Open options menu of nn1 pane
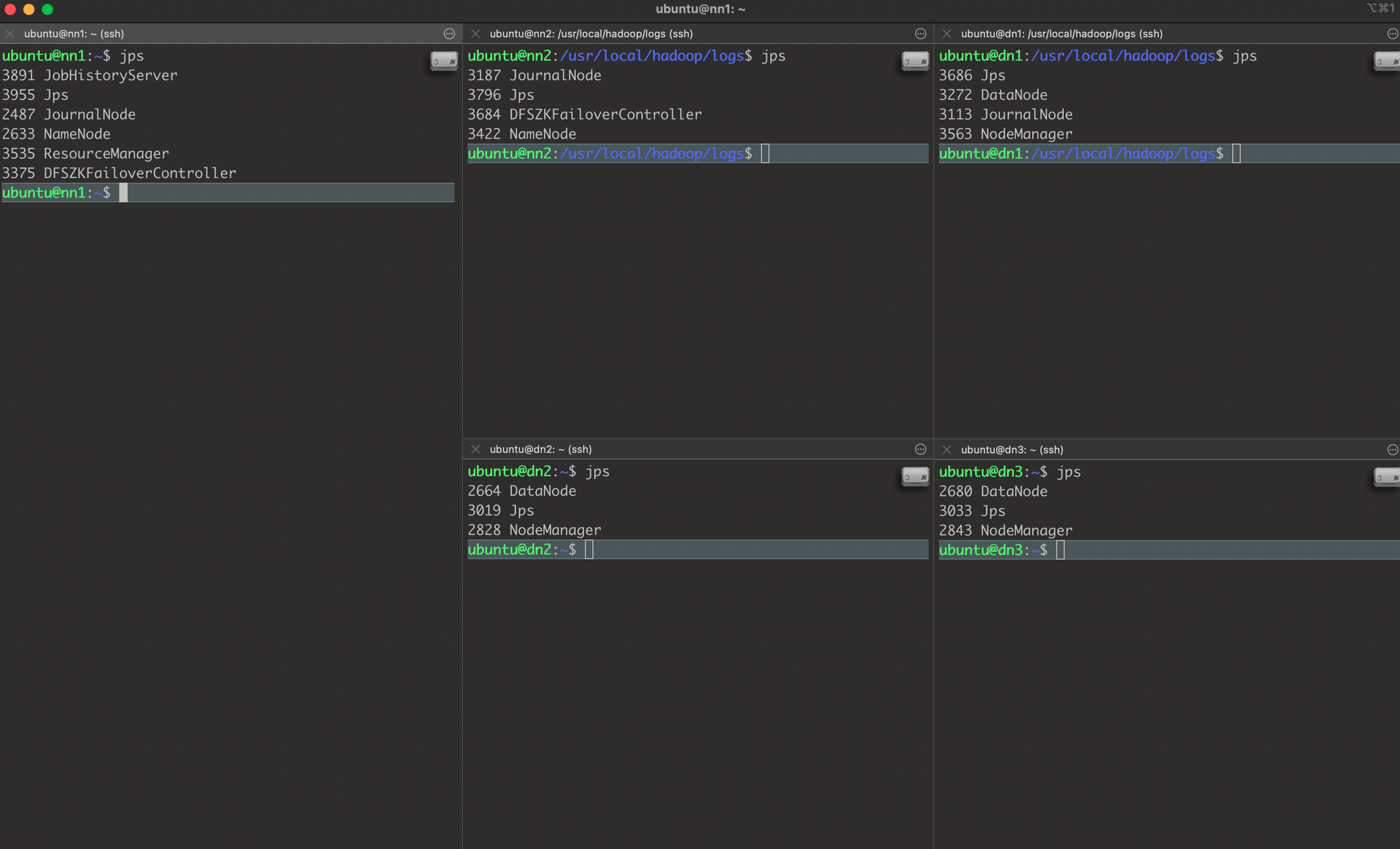 pos(449,34)
